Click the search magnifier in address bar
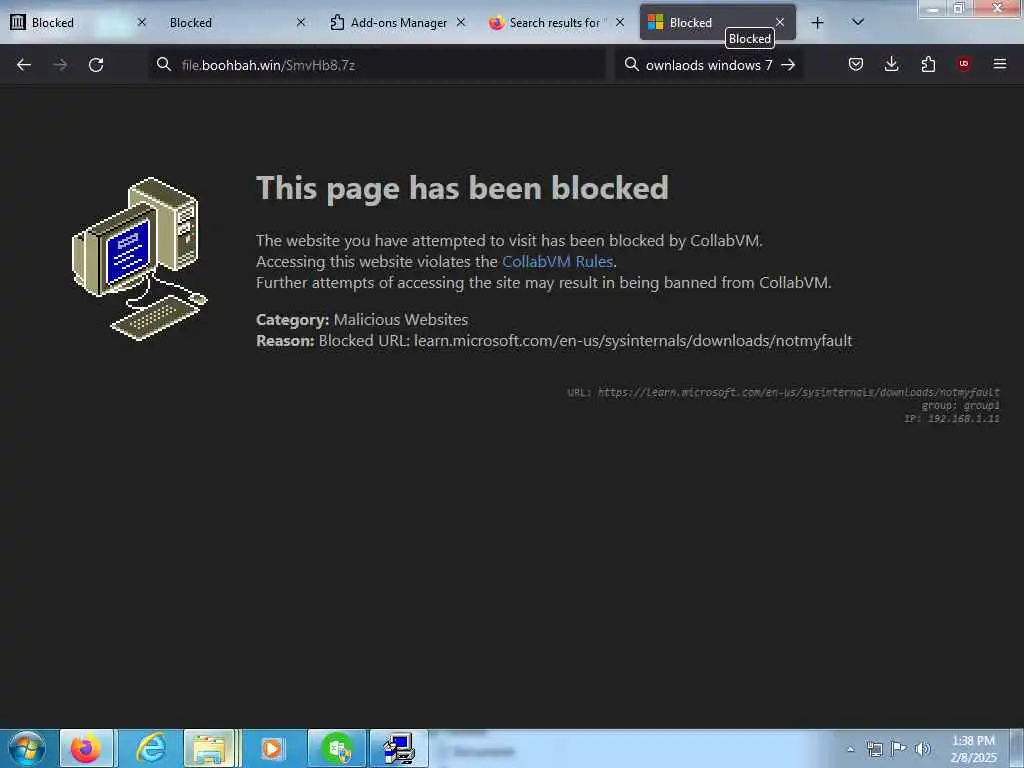The image size is (1024, 768). [x=164, y=64]
